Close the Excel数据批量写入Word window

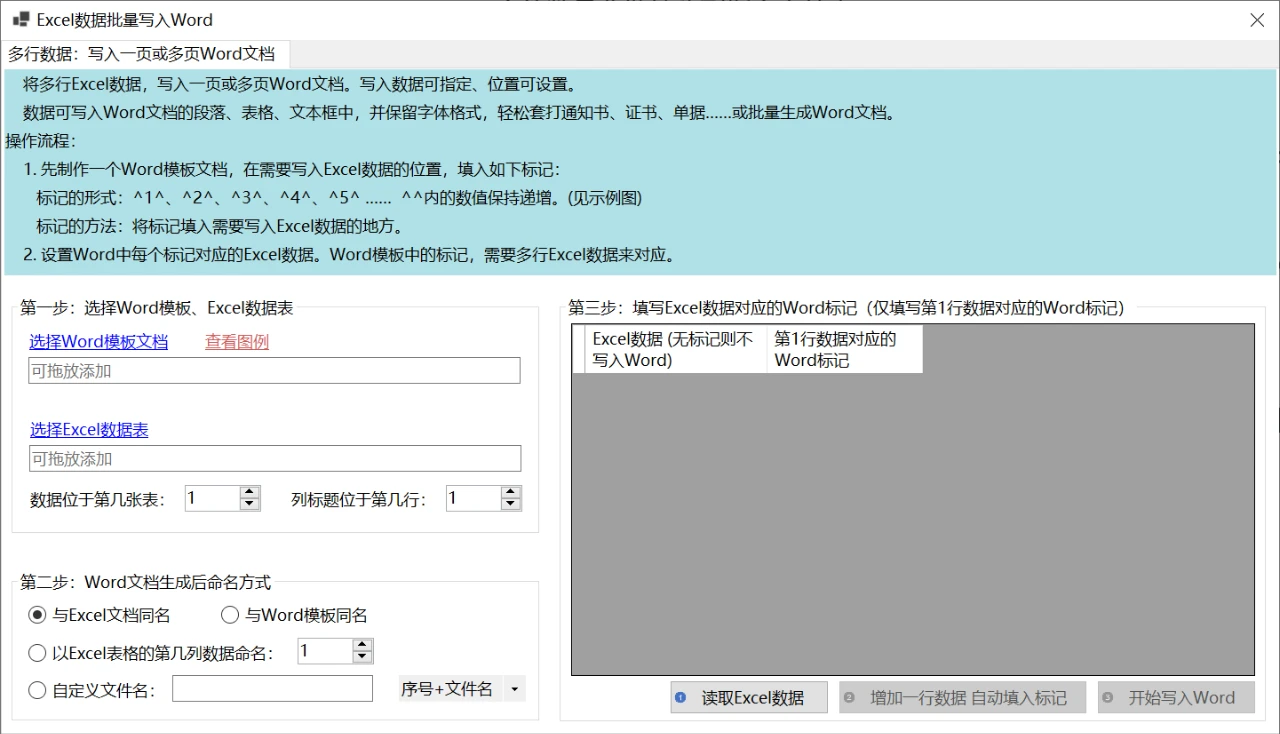coord(1257,20)
